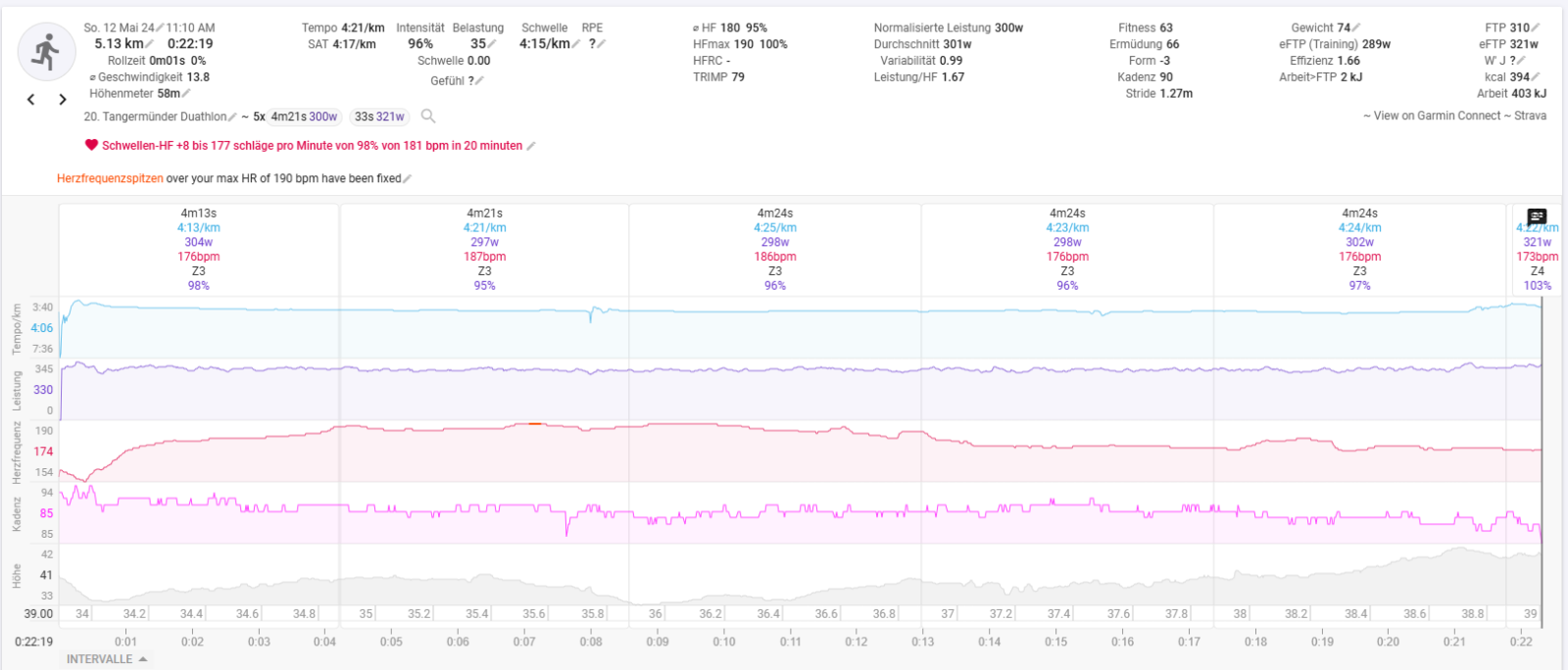Select the first interval block 4m13s
Viewport: 1568px width, 670px height.
pos(199,249)
